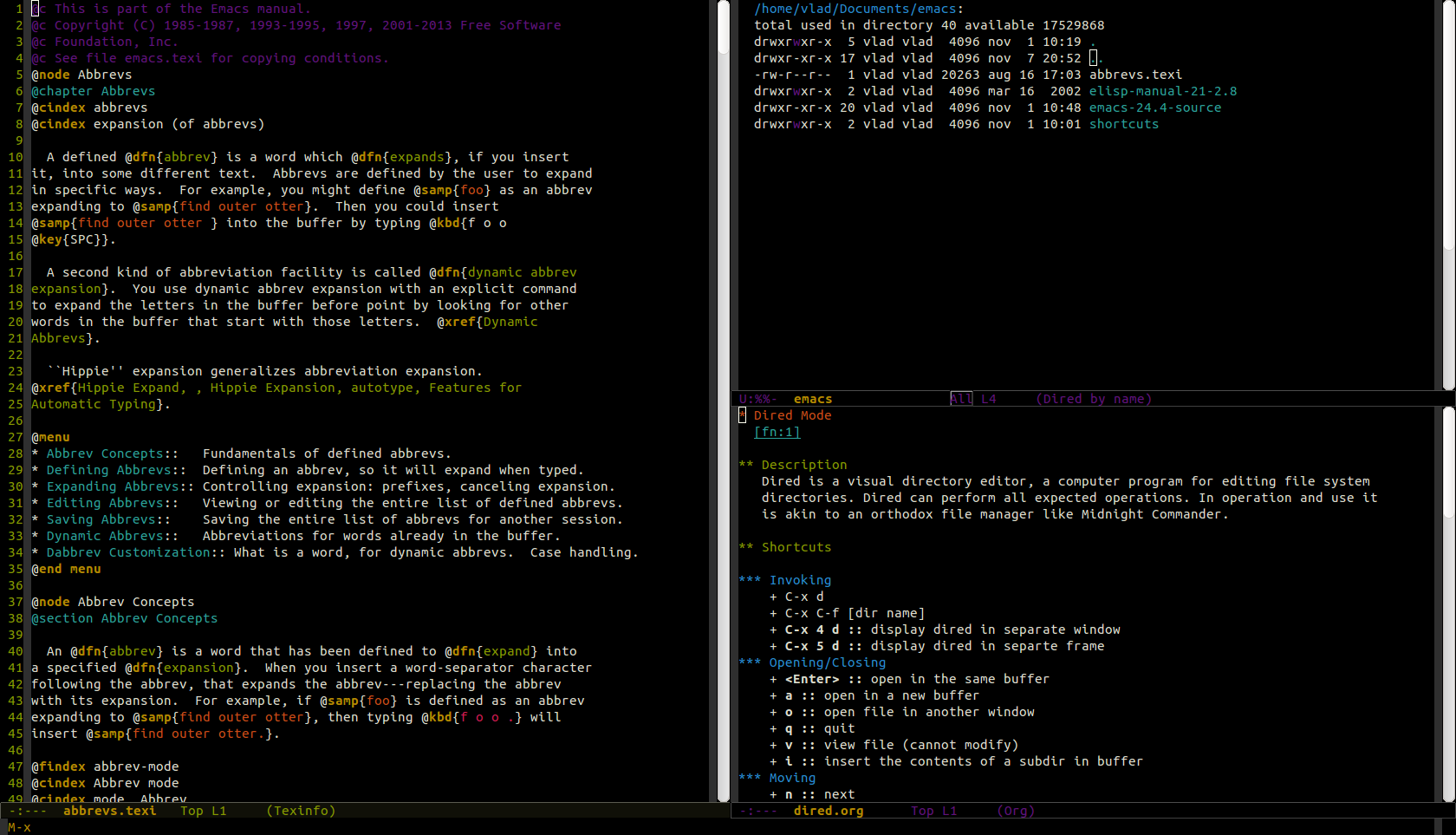Open the abbrevs.texi file in dired
This screenshot has height=835, width=1456.
1135,75
